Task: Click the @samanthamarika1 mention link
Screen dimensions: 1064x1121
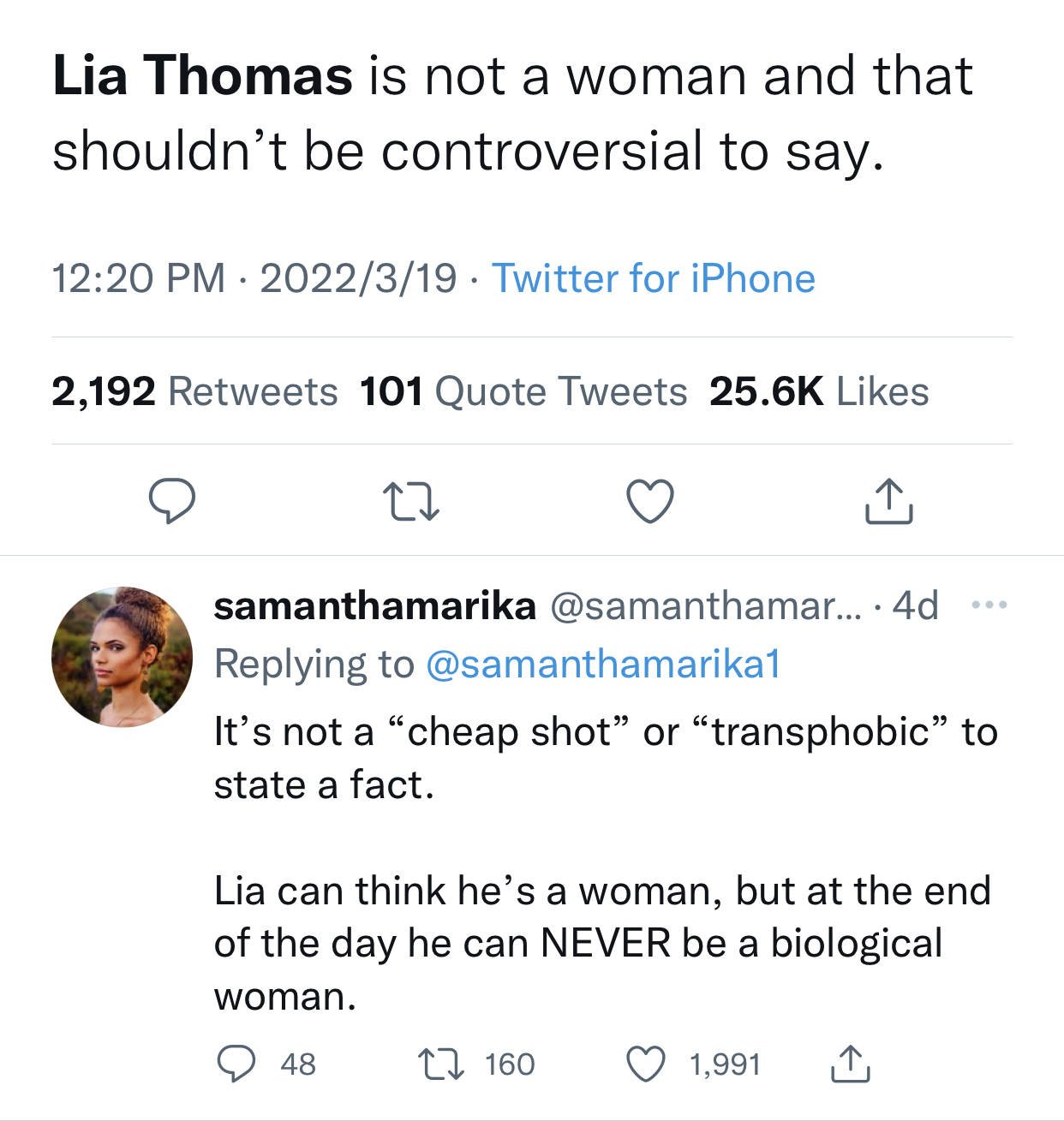Action: (603, 664)
